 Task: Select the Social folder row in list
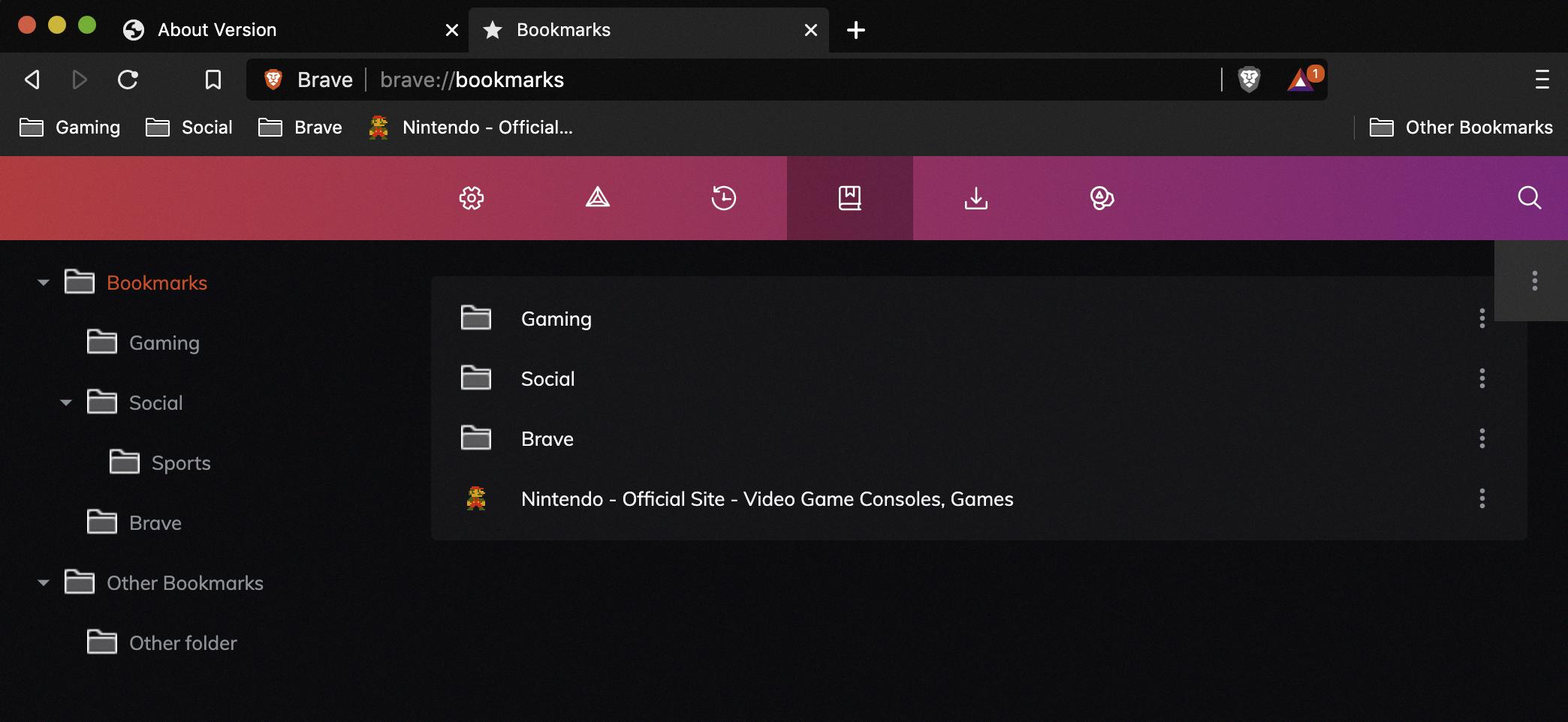pos(979,378)
